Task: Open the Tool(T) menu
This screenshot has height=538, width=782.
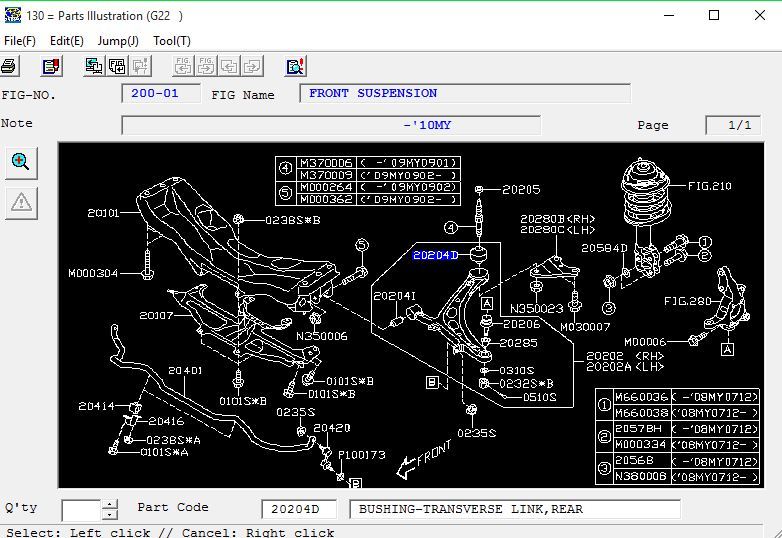Action: pyautogui.click(x=172, y=41)
